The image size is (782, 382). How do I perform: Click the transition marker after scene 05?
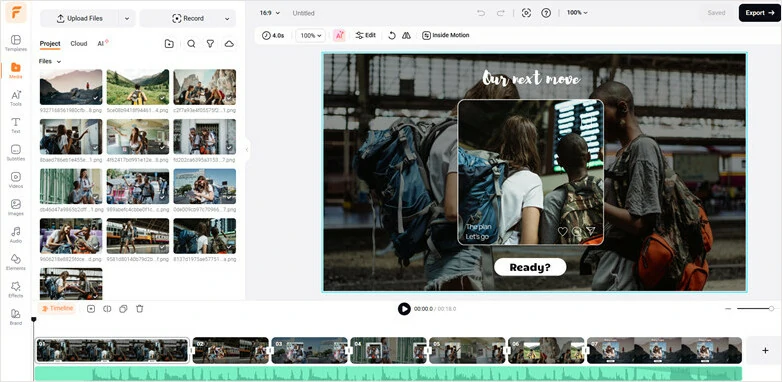pyautogui.click(x=507, y=351)
